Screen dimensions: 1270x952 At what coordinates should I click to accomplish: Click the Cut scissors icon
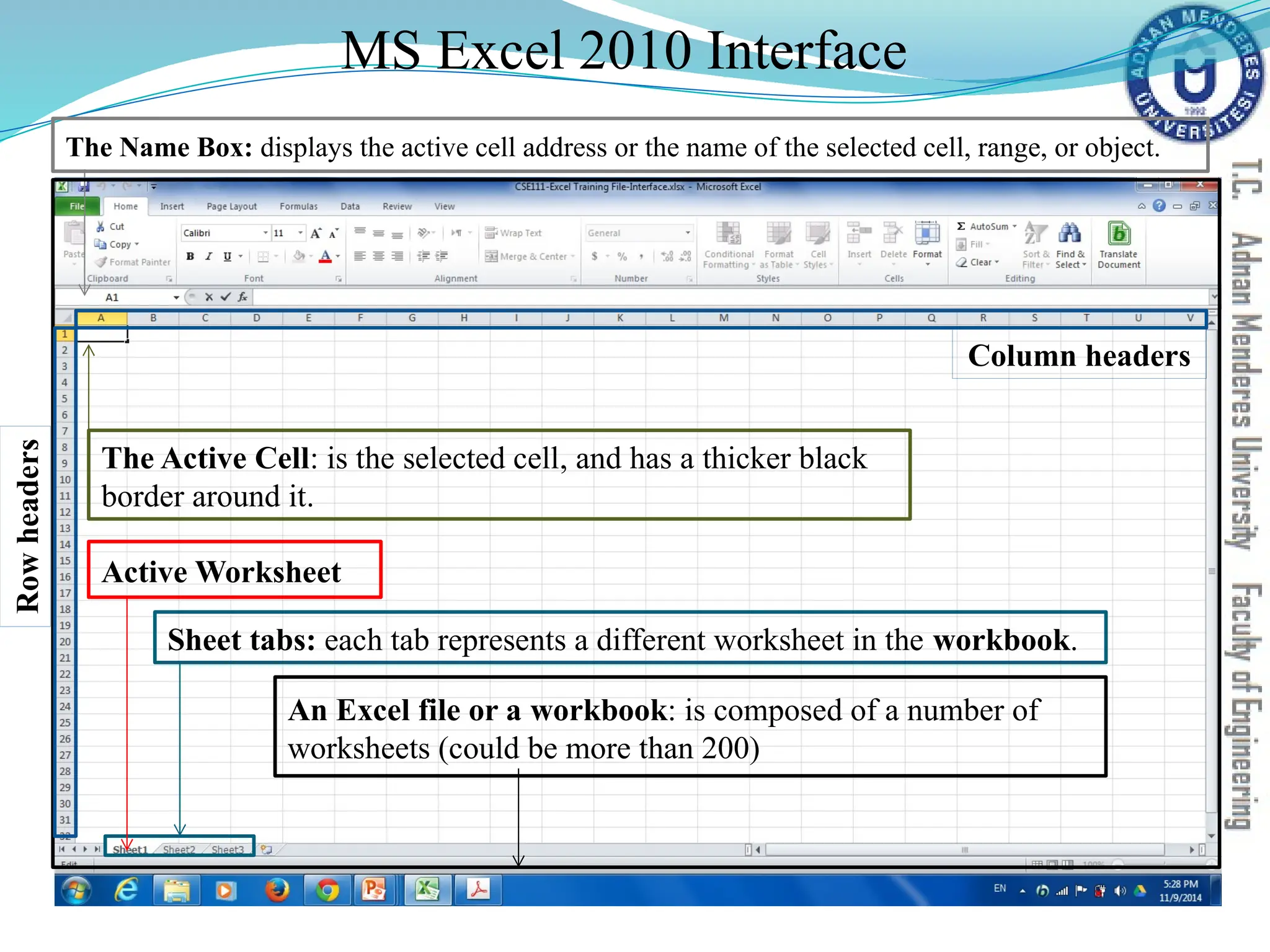point(100,227)
